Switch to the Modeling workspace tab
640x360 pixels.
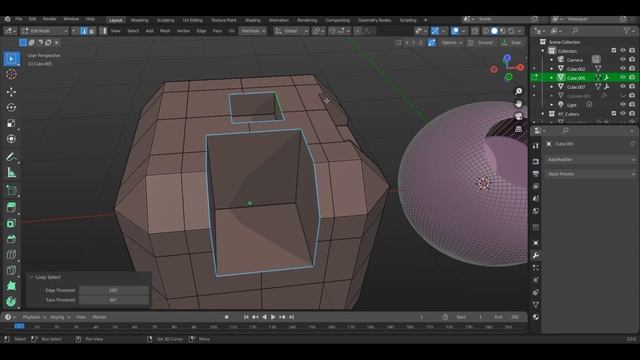coord(140,20)
